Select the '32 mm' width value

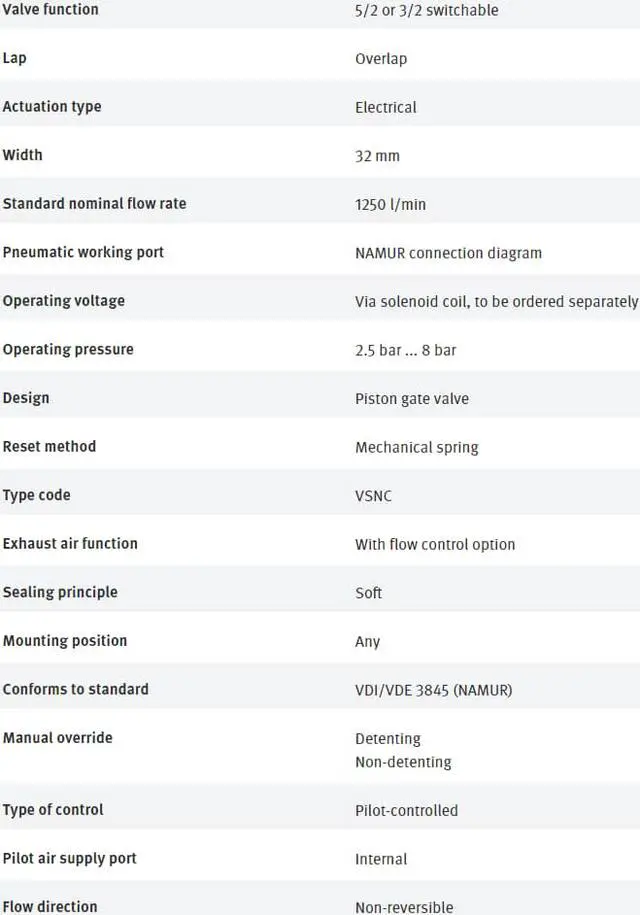pos(377,156)
